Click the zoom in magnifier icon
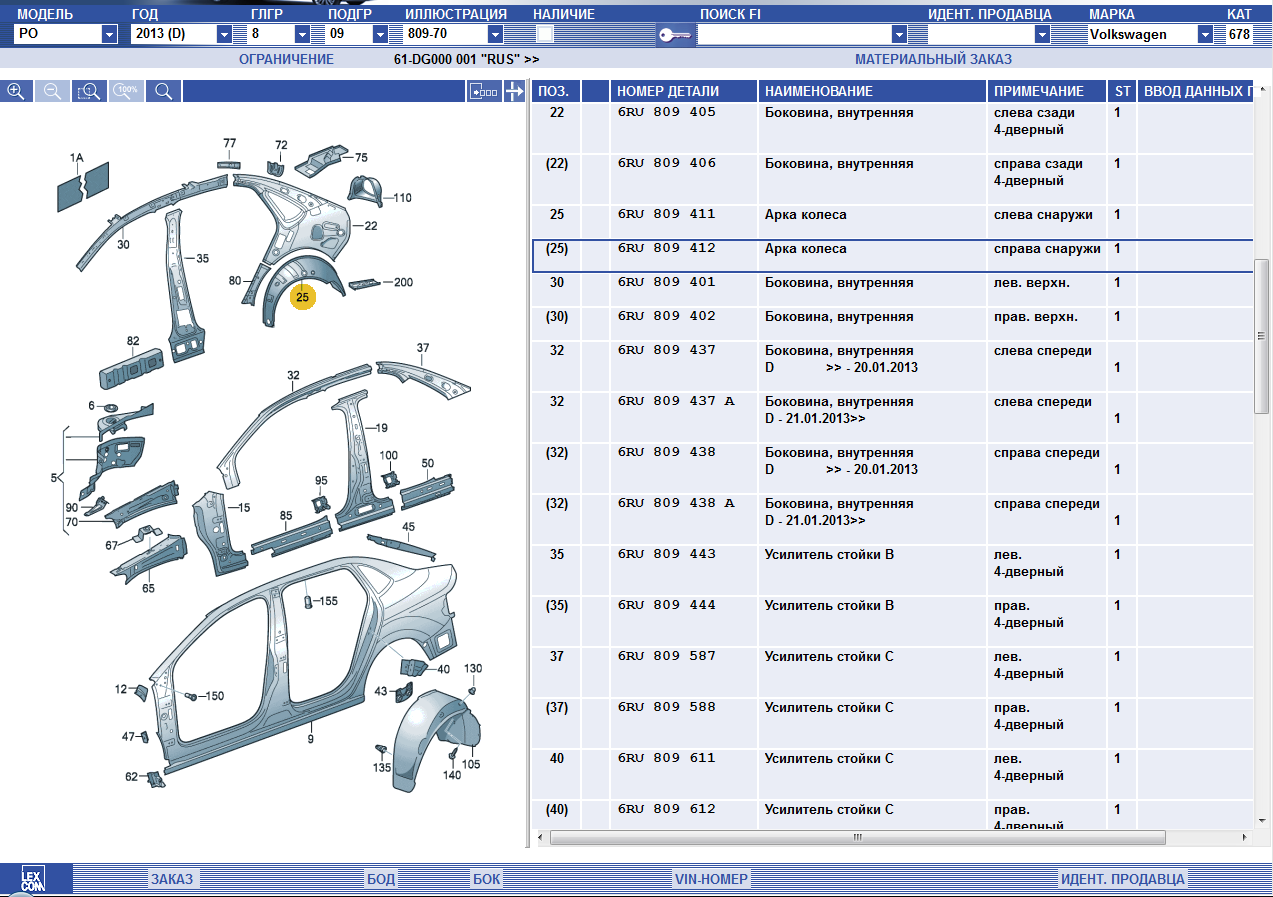Screen dimensions: 1273x897 point(16,91)
